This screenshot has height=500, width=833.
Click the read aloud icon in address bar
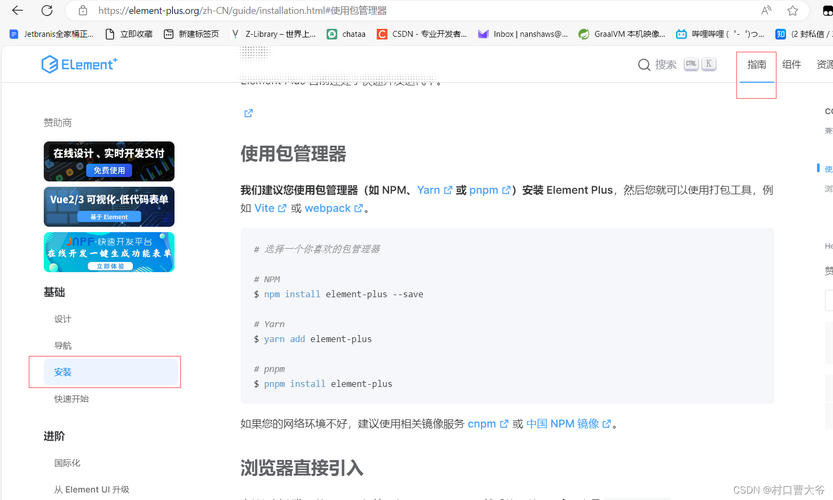(766, 11)
